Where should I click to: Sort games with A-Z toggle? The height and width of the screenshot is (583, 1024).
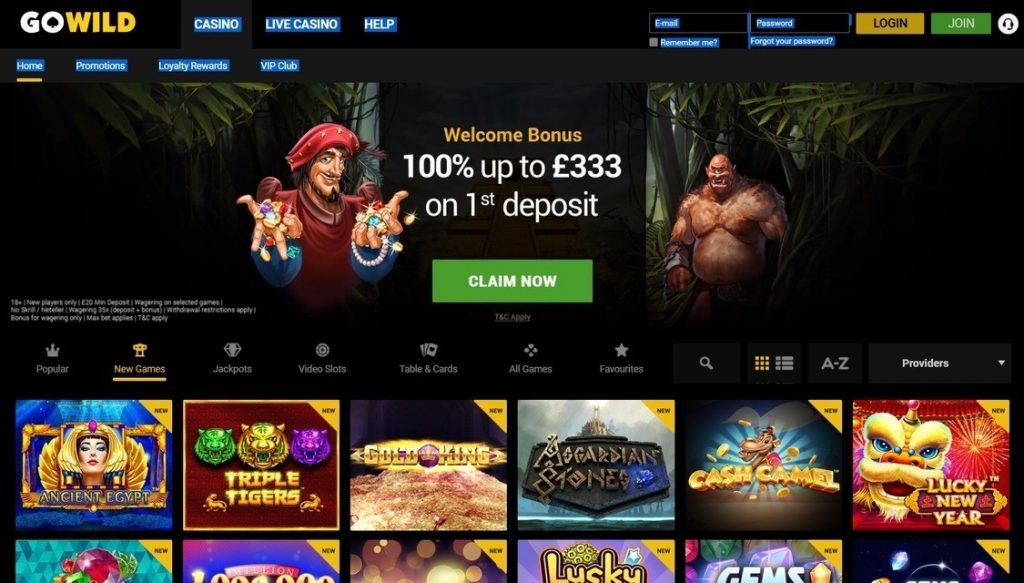click(x=835, y=363)
